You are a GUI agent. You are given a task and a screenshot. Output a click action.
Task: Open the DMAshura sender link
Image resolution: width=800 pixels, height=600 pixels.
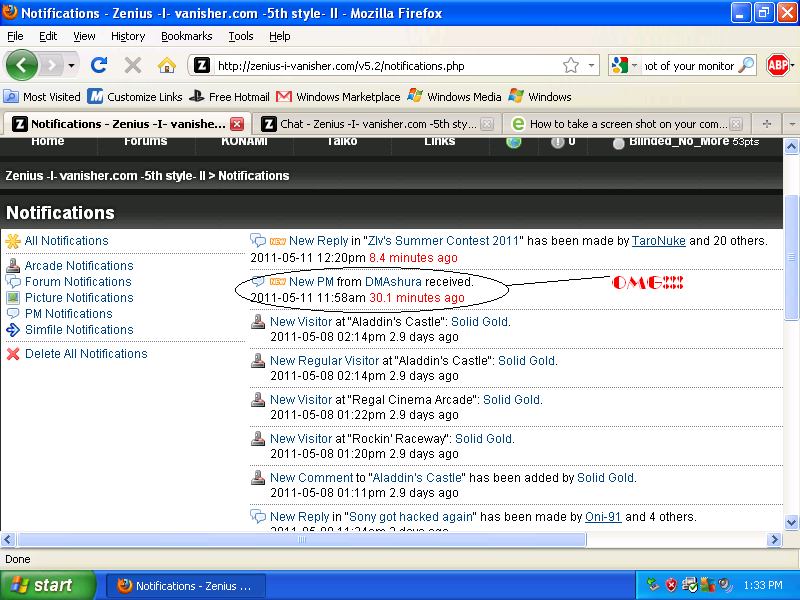[393, 282]
